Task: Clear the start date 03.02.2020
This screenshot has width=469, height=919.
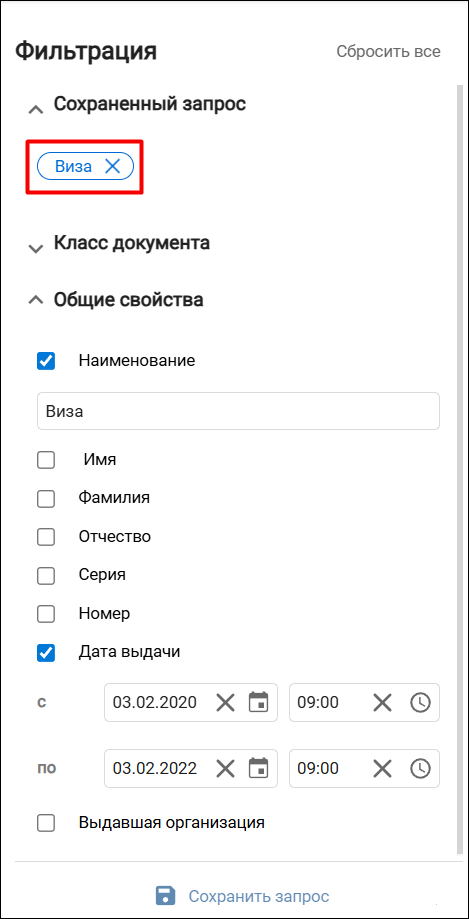Action: (x=225, y=702)
